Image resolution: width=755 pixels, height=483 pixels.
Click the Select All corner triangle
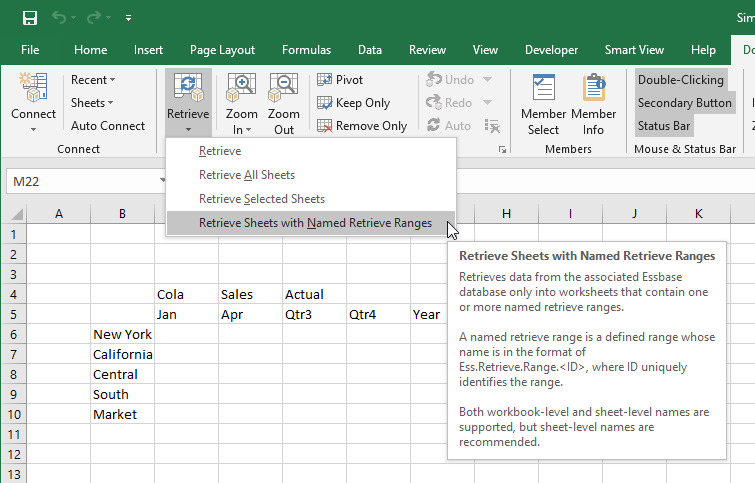point(16,214)
